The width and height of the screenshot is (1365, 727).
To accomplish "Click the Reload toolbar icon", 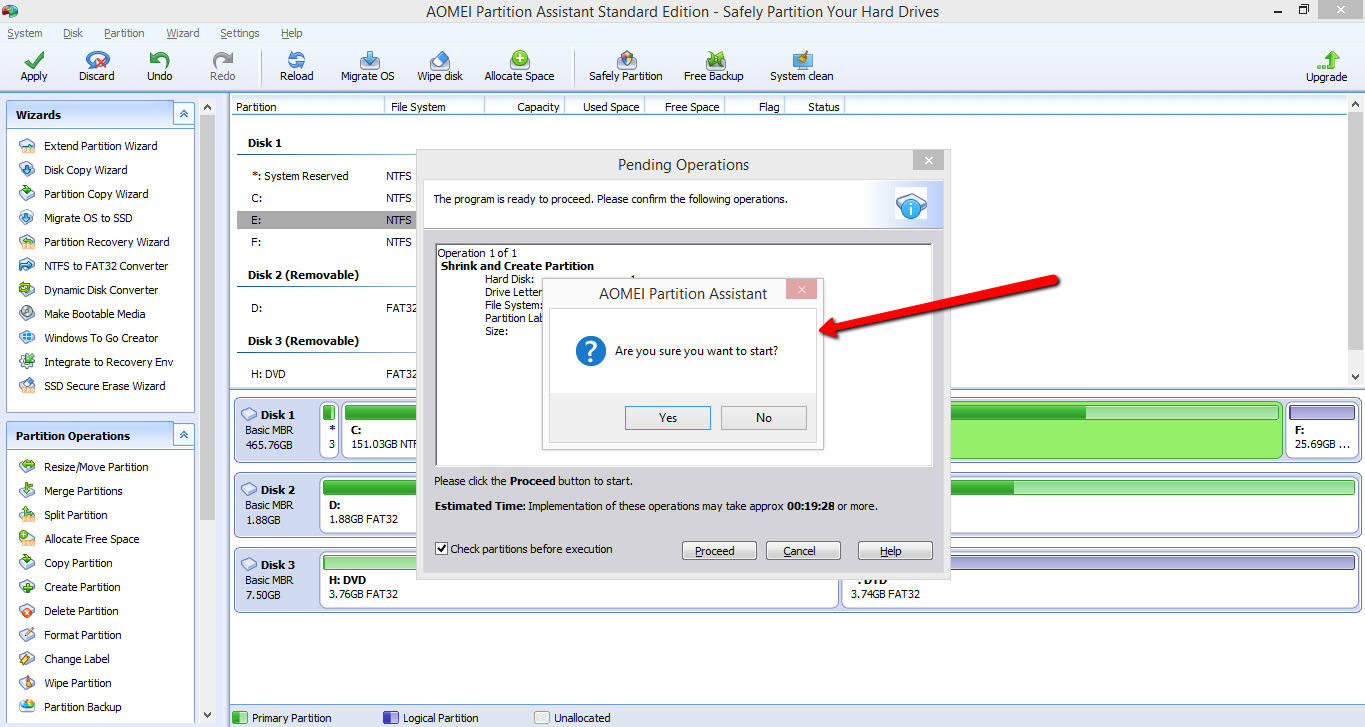I will pyautogui.click(x=297, y=67).
